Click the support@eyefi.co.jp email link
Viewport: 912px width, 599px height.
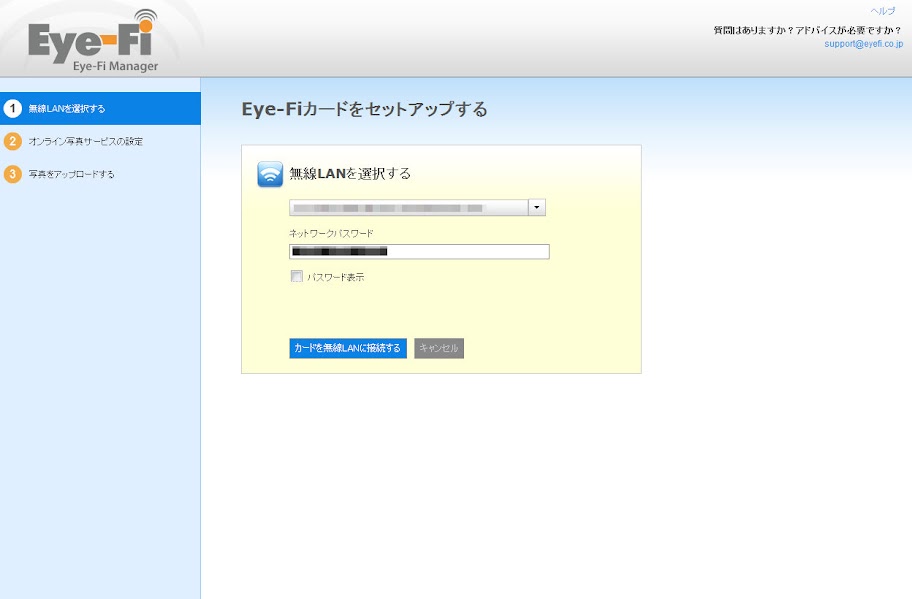tap(863, 44)
